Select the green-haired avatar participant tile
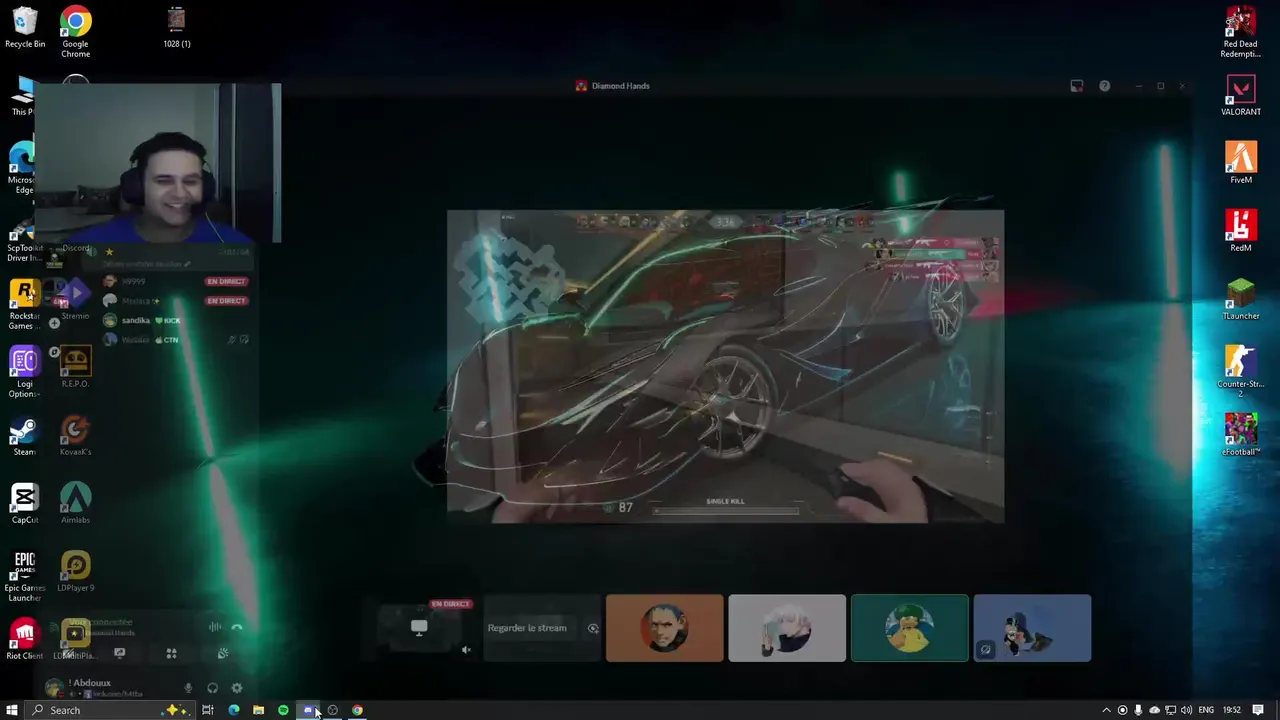This screenshot has width=1280, height=720. [x=910, y=628]
